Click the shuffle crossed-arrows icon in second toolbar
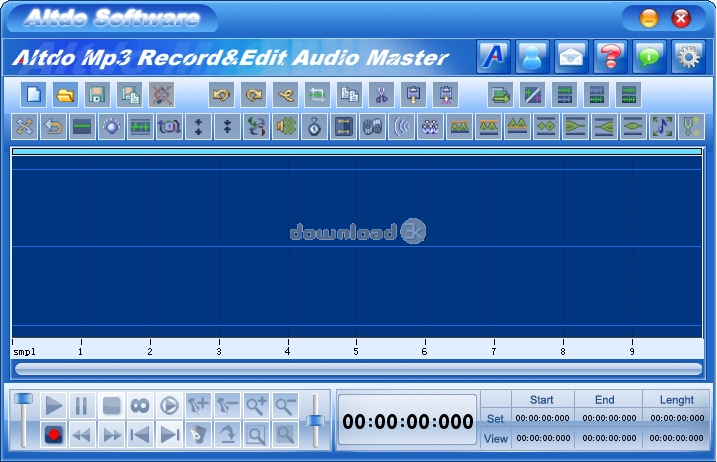This screenshot has width=717, height=462. tap(25, 126)
